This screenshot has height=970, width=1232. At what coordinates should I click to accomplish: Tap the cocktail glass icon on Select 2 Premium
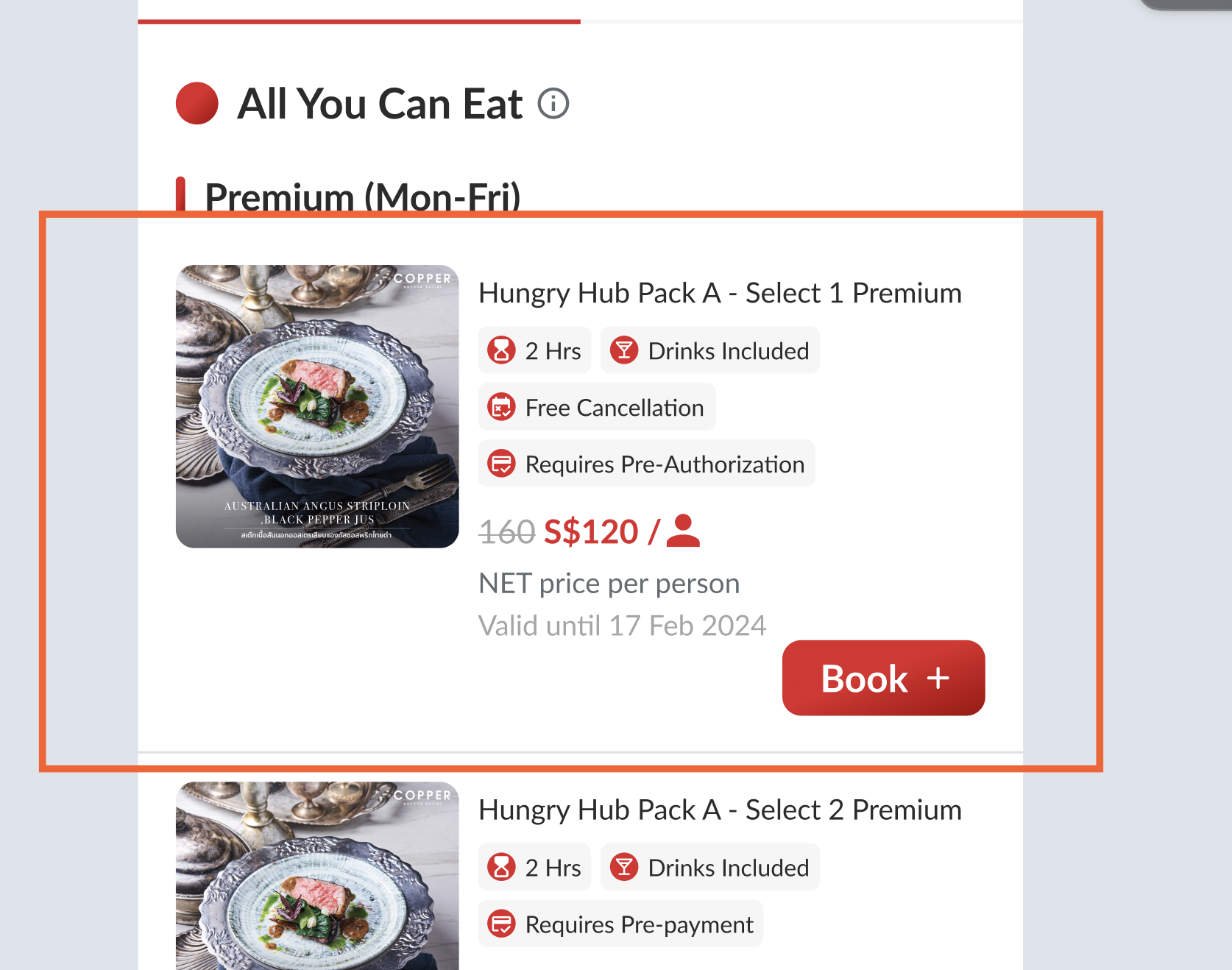click(x=624, y=867)
